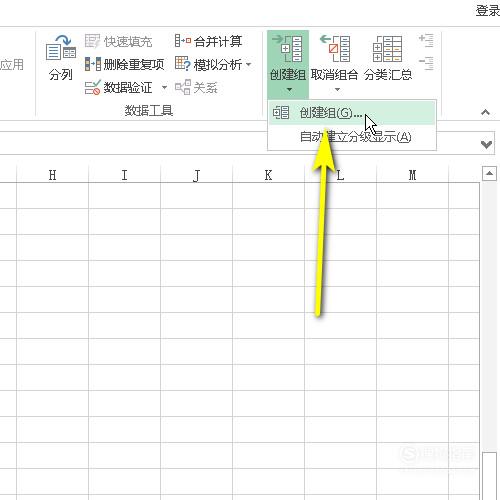Toggle the 创建组 split-button dropdown arrow
500x500 pixels.
click(x=289, y=90)
